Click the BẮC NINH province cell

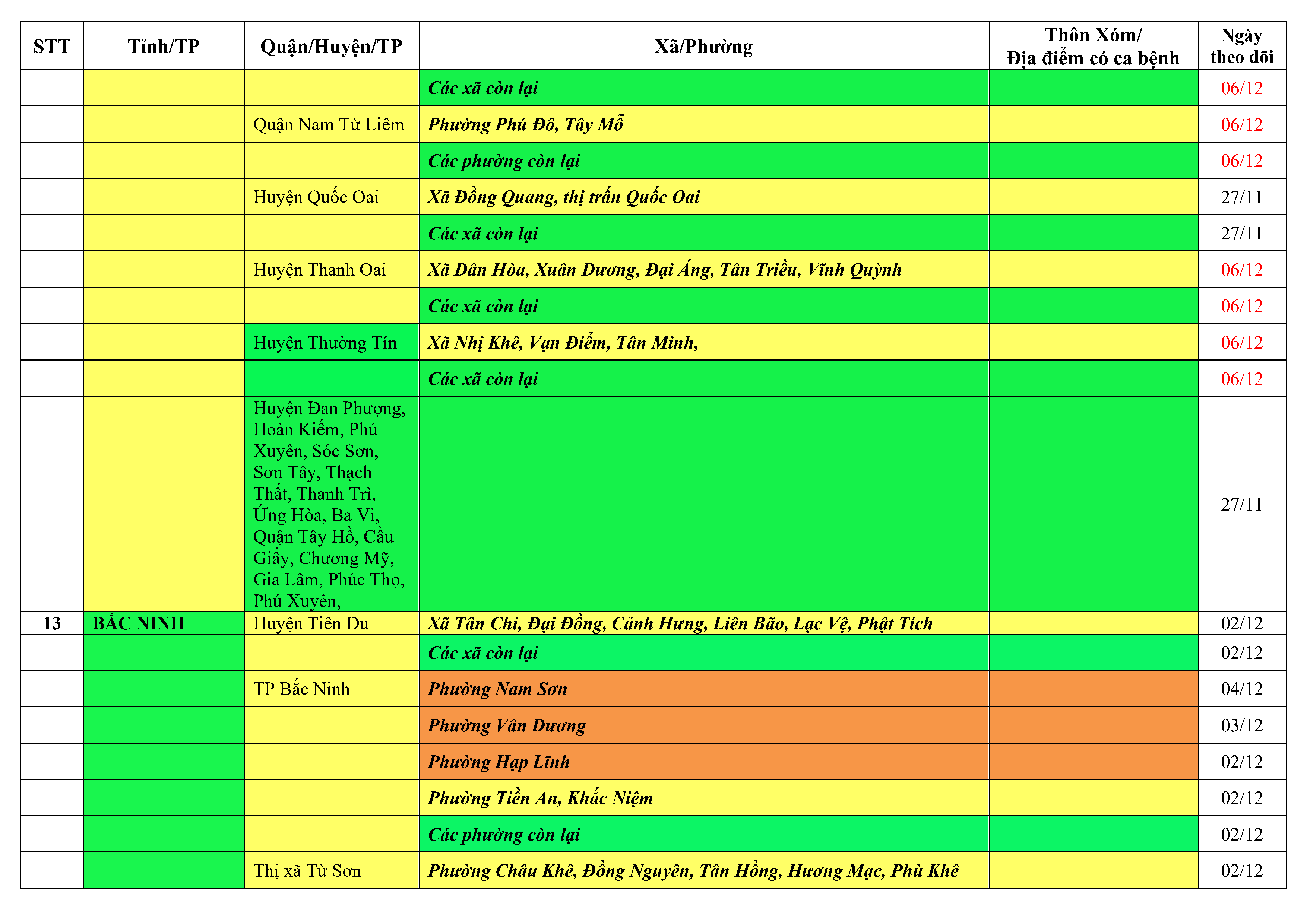(139, 623)
